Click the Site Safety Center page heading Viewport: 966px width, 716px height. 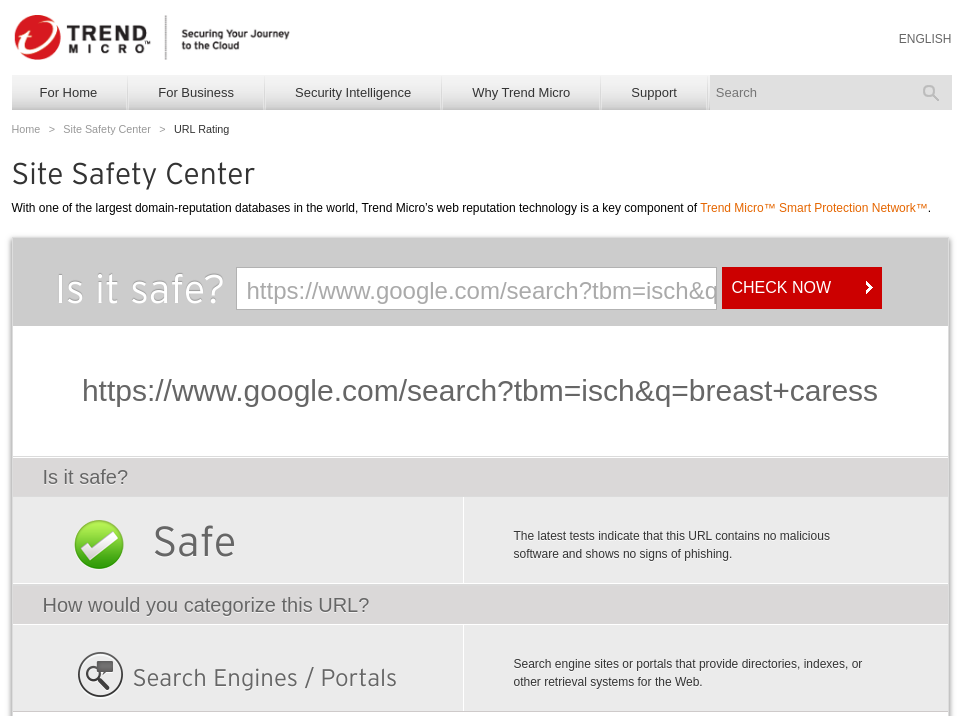pos(133,174)
